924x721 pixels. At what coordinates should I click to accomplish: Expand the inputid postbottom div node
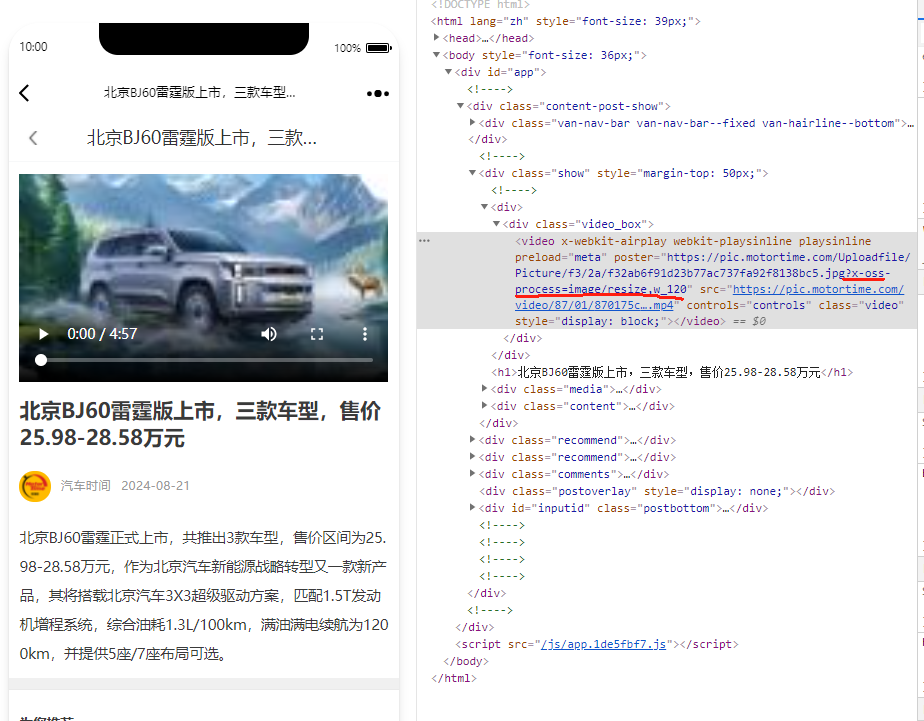click(473, 507)
